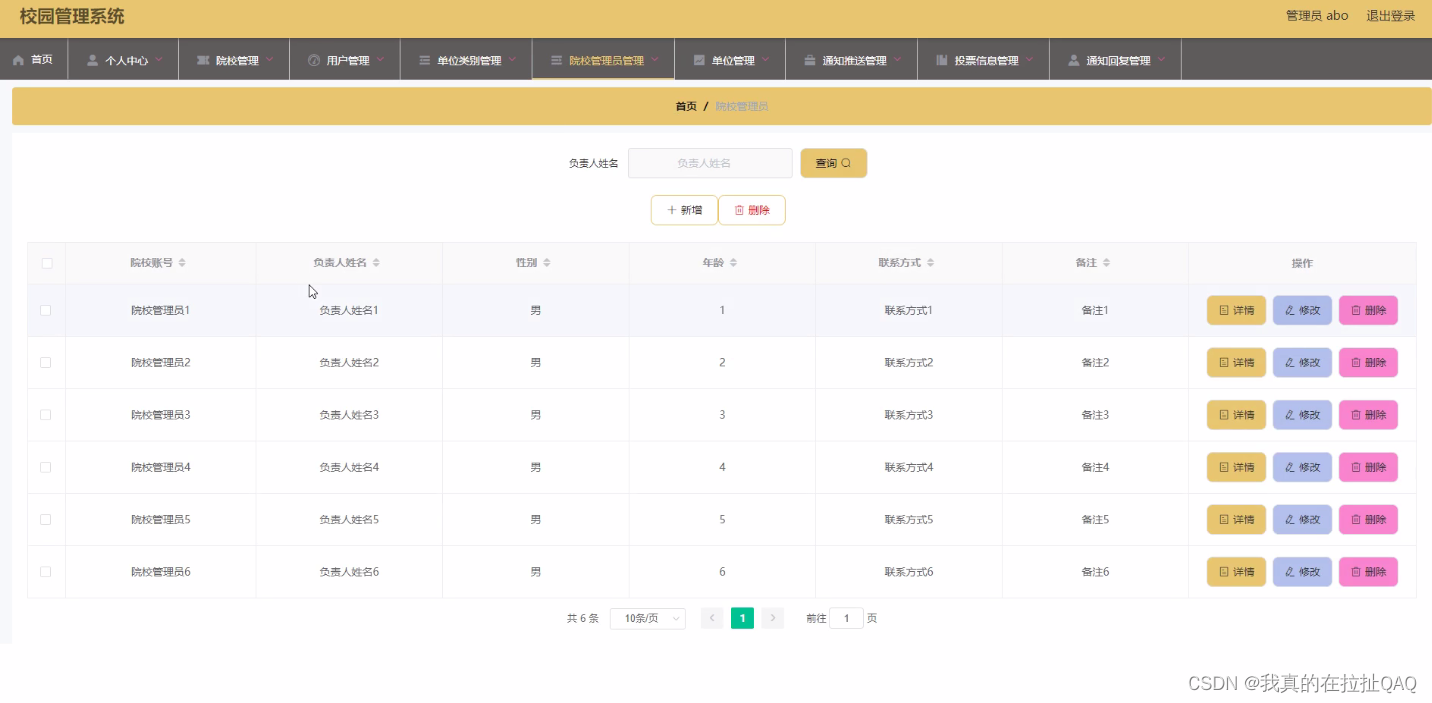The height and width of the screenshot is (703, 1432).
Task: Expand the 院校管理员管理 dropdown arrow
Action: click(x=655, y=59)
